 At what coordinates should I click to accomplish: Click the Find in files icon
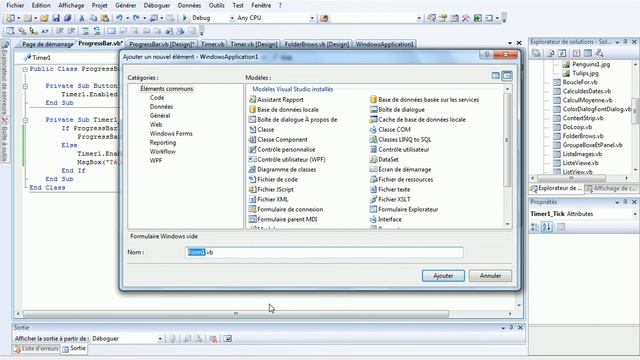click(x=324, y=18)
